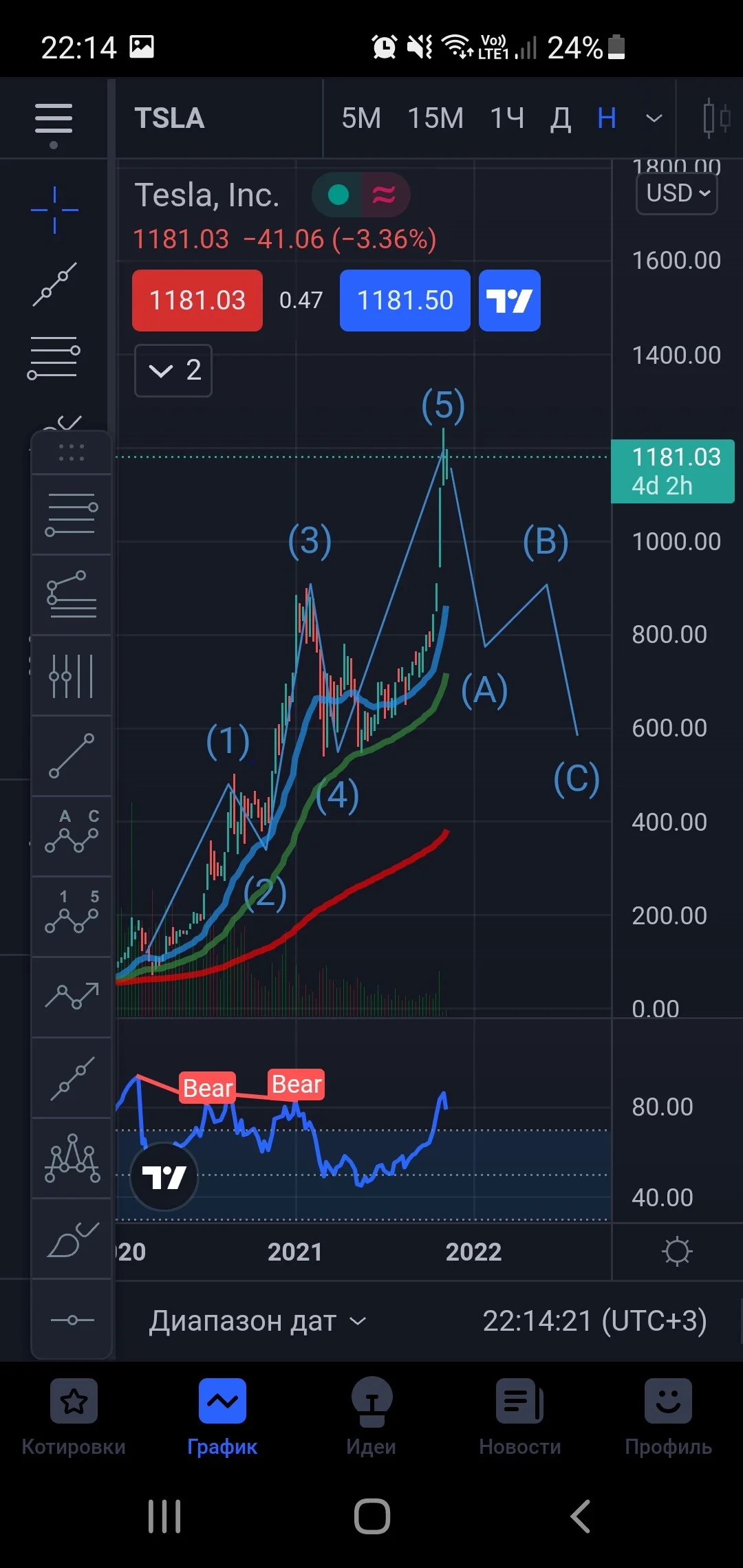
Task: Go to the Новости tab
Action: pyautogui.click(x=520, y=1417)
